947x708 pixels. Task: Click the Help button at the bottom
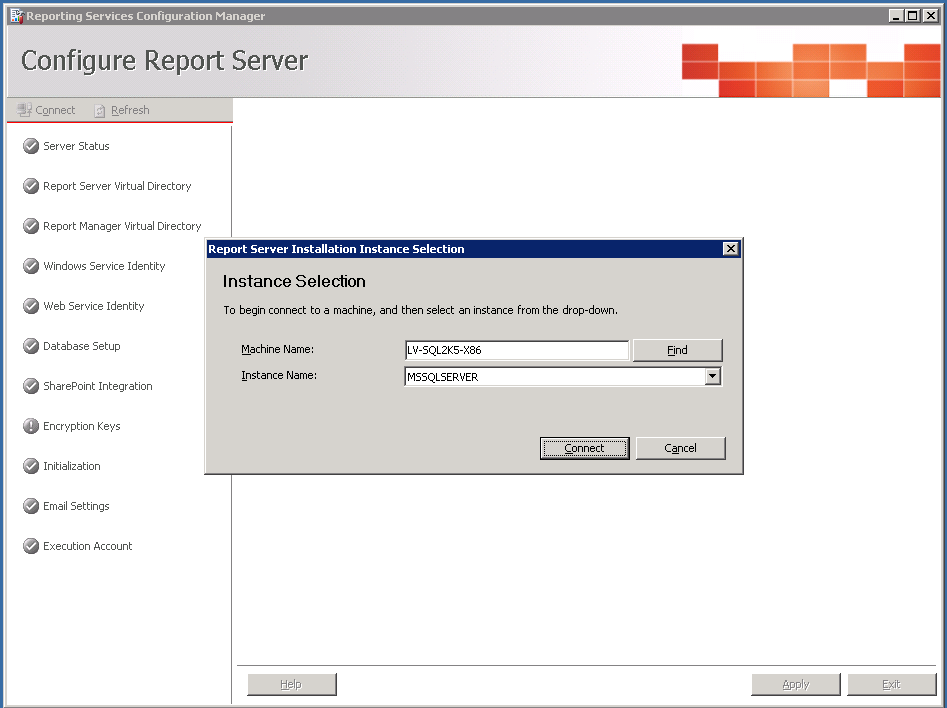click(291, 684)
